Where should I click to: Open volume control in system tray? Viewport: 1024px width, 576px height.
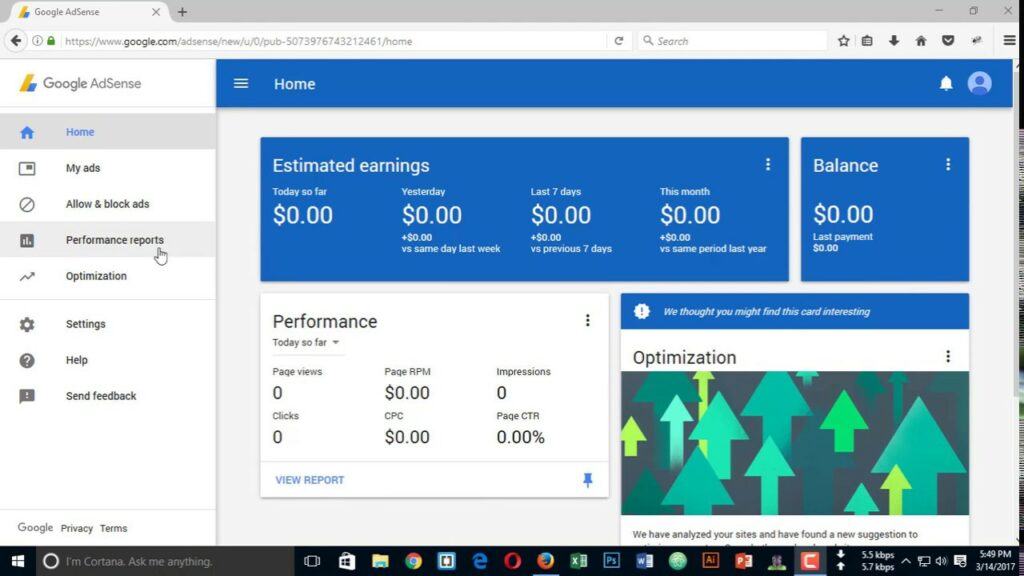coord(941,561)
